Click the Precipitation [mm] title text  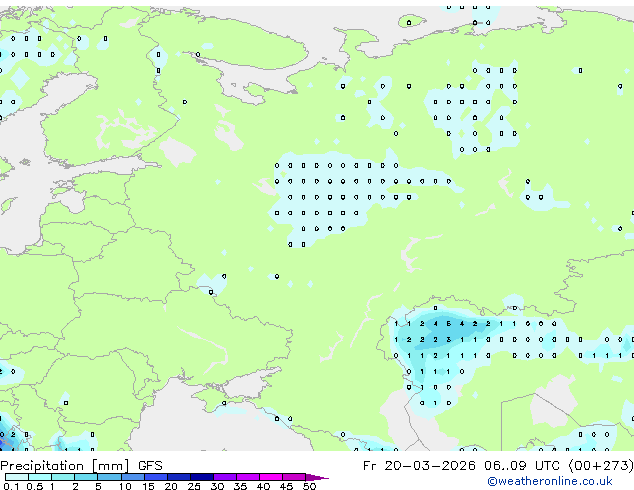(65, 466)
